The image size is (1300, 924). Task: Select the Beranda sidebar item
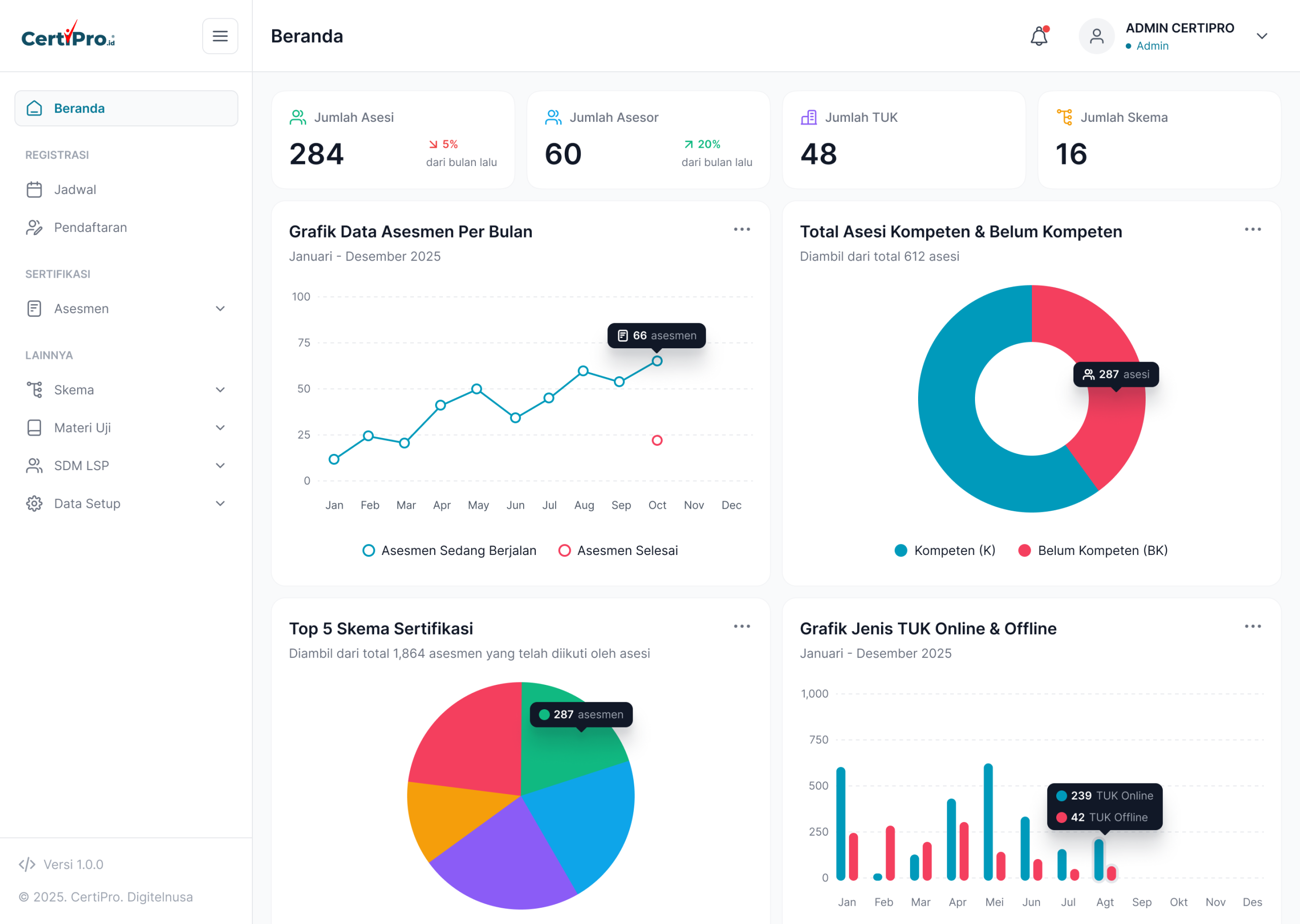point(126,108)
